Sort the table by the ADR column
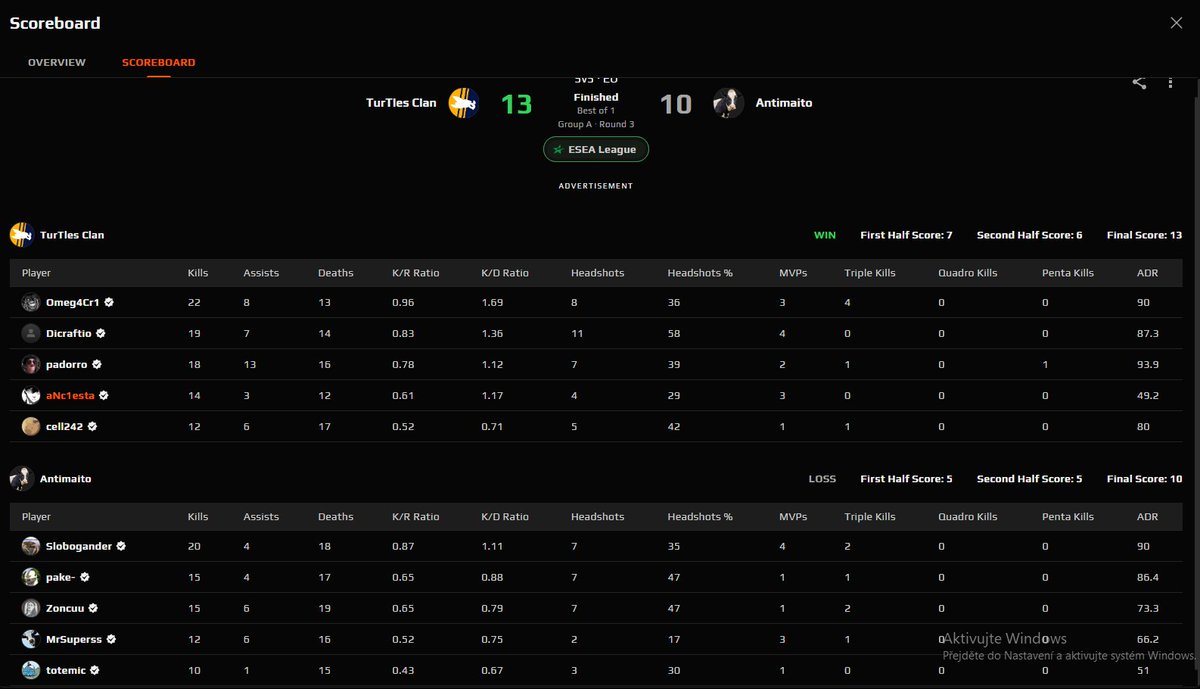Image resolution: width=1200 pixels, height=689 pixels. click(x=1147, y=272)
